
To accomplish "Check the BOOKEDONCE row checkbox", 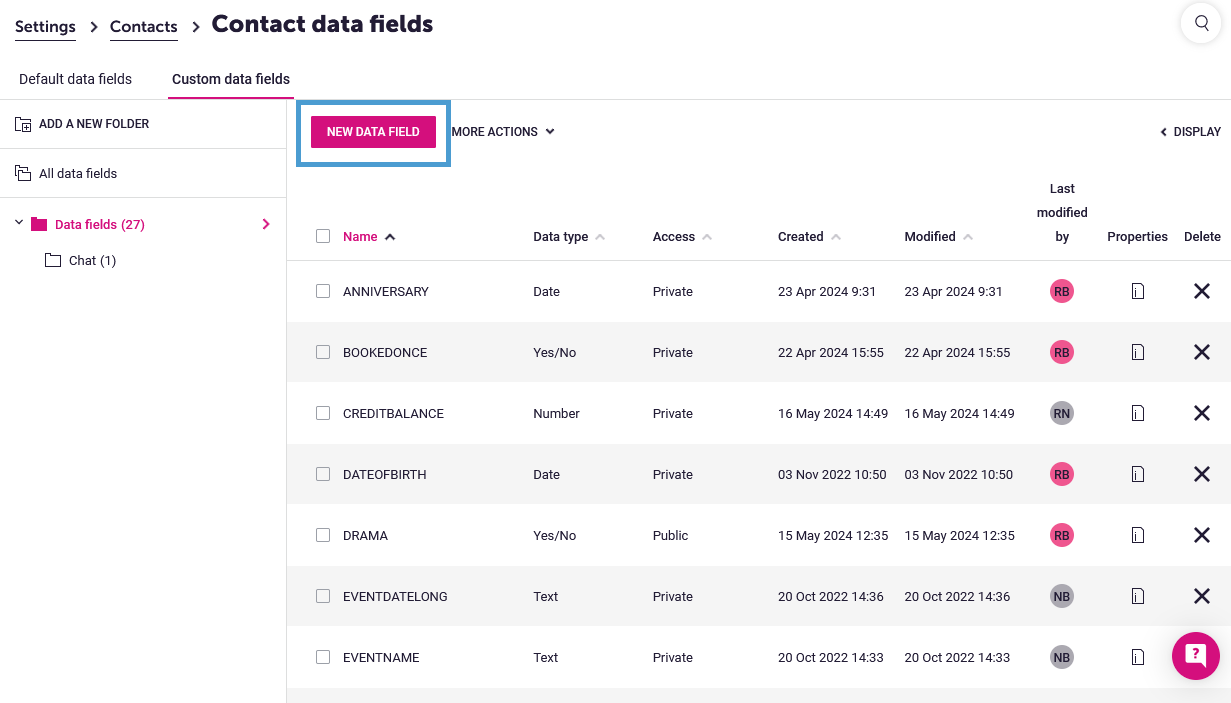I will 323,352.
